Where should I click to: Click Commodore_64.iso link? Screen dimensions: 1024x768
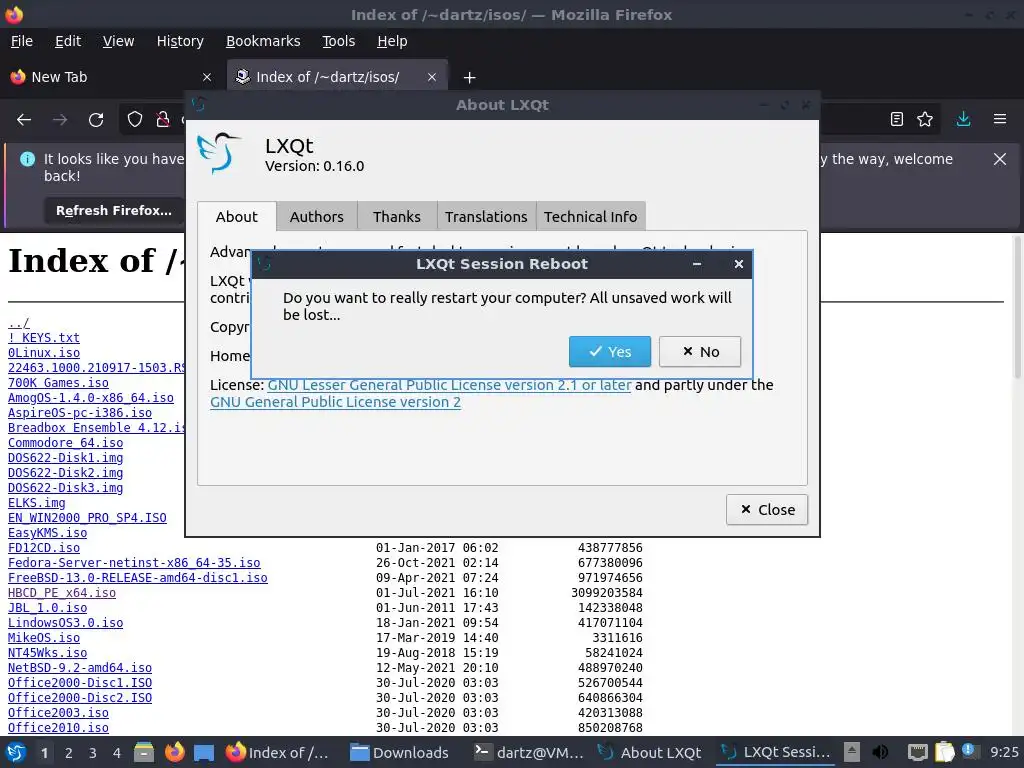[65, 443]
